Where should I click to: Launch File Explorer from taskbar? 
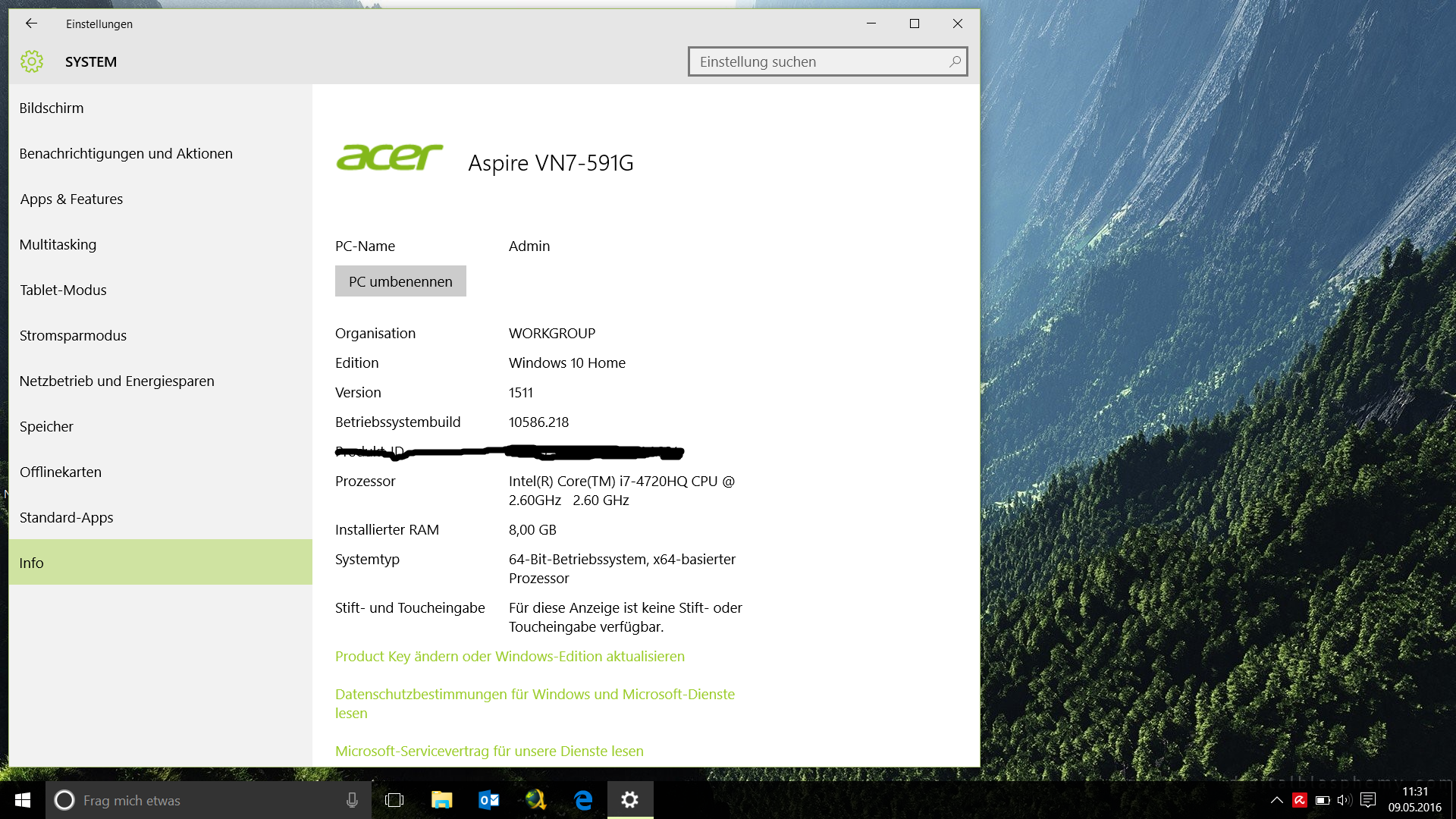(441, 800)
